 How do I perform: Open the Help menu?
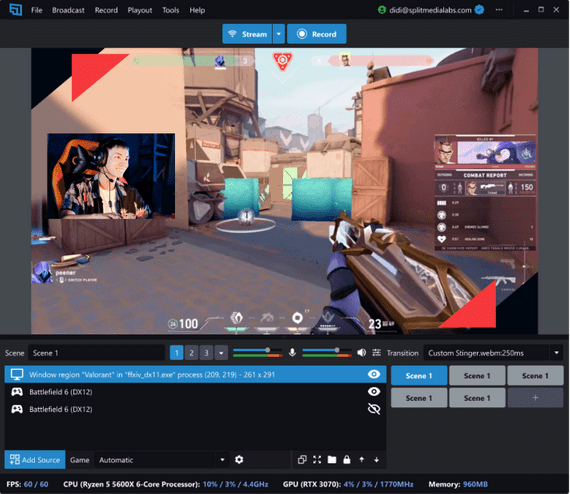(x=197, y=10)
